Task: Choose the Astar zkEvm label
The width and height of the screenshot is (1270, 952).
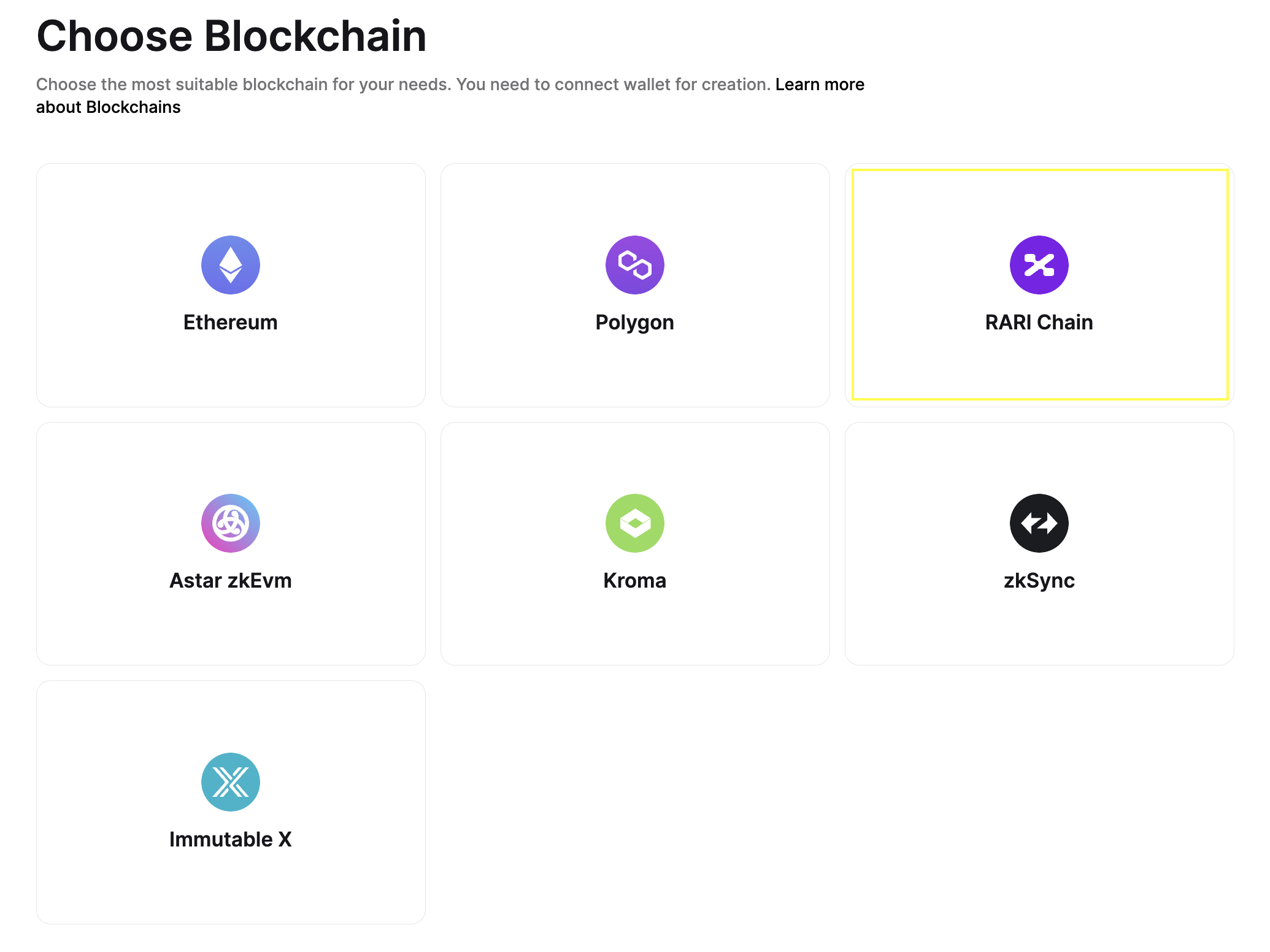Action: click(231, 580)
